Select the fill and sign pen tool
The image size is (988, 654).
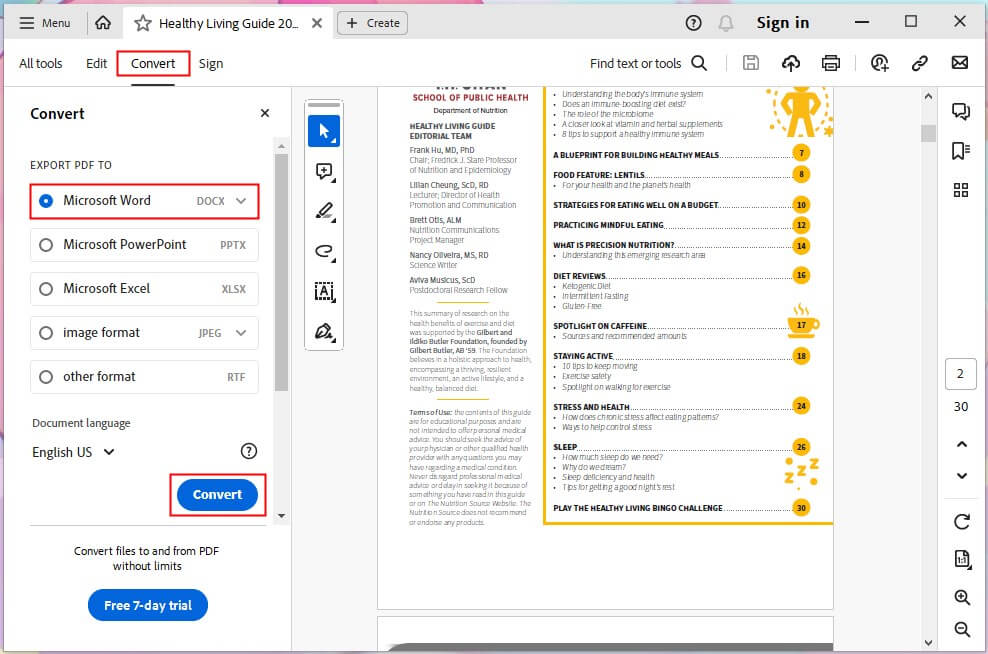tap(324, 331)
